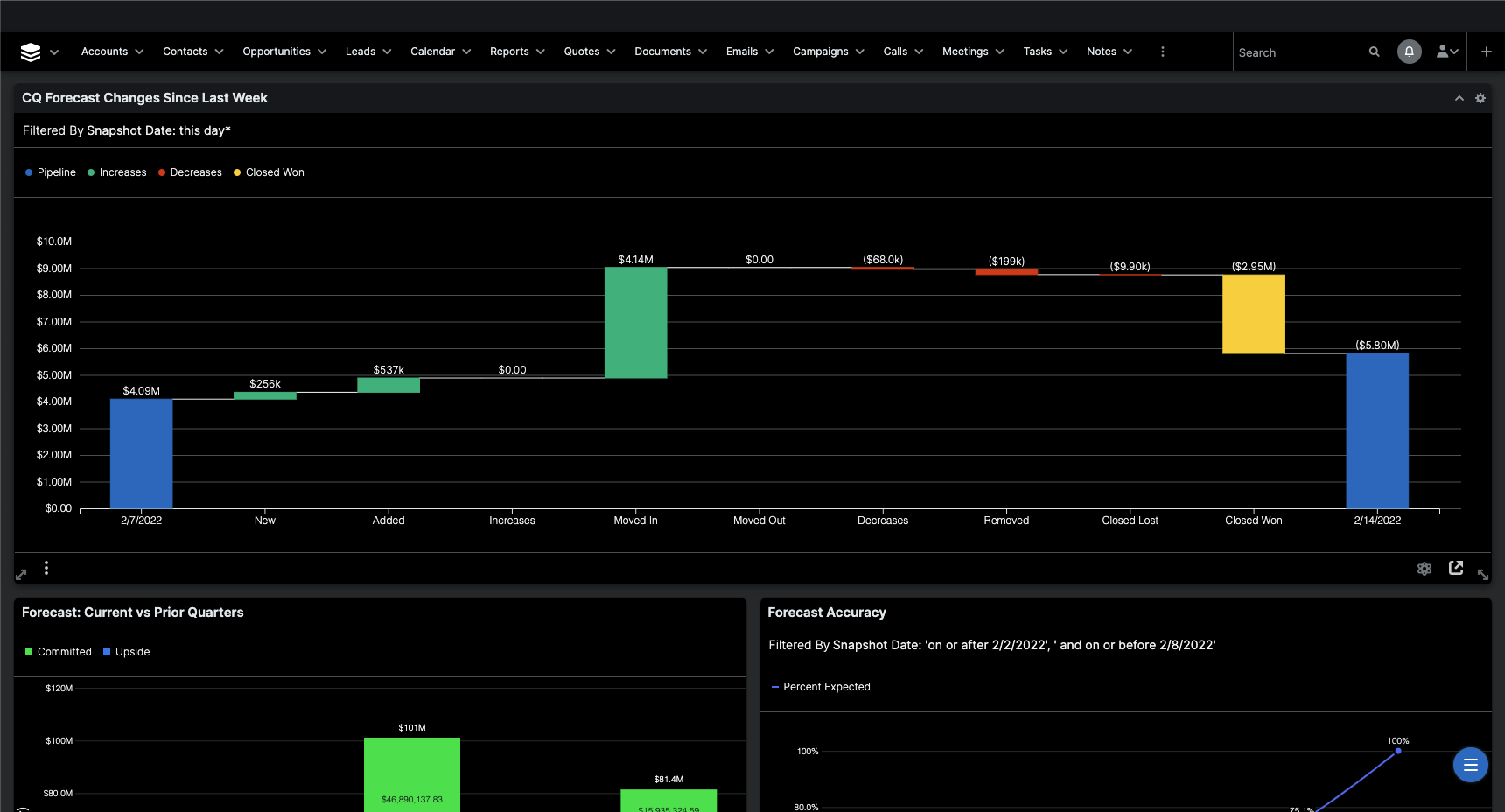The image size is (1505, 812).
Task: Click the SugarCRM cube logo icon
Action: [31, 52]
